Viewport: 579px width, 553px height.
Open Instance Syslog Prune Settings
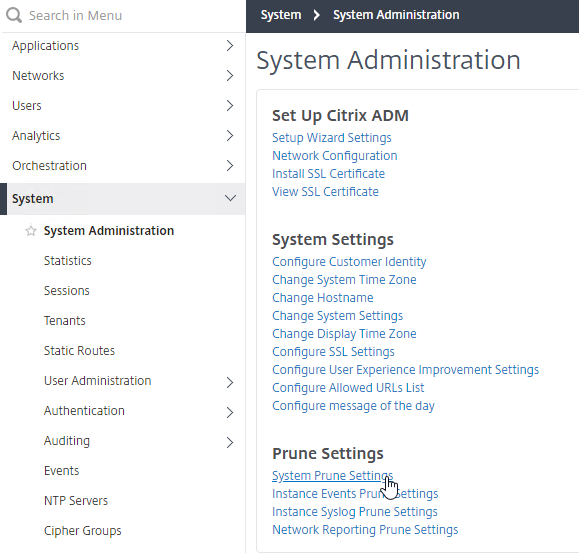tap(354, 512)
